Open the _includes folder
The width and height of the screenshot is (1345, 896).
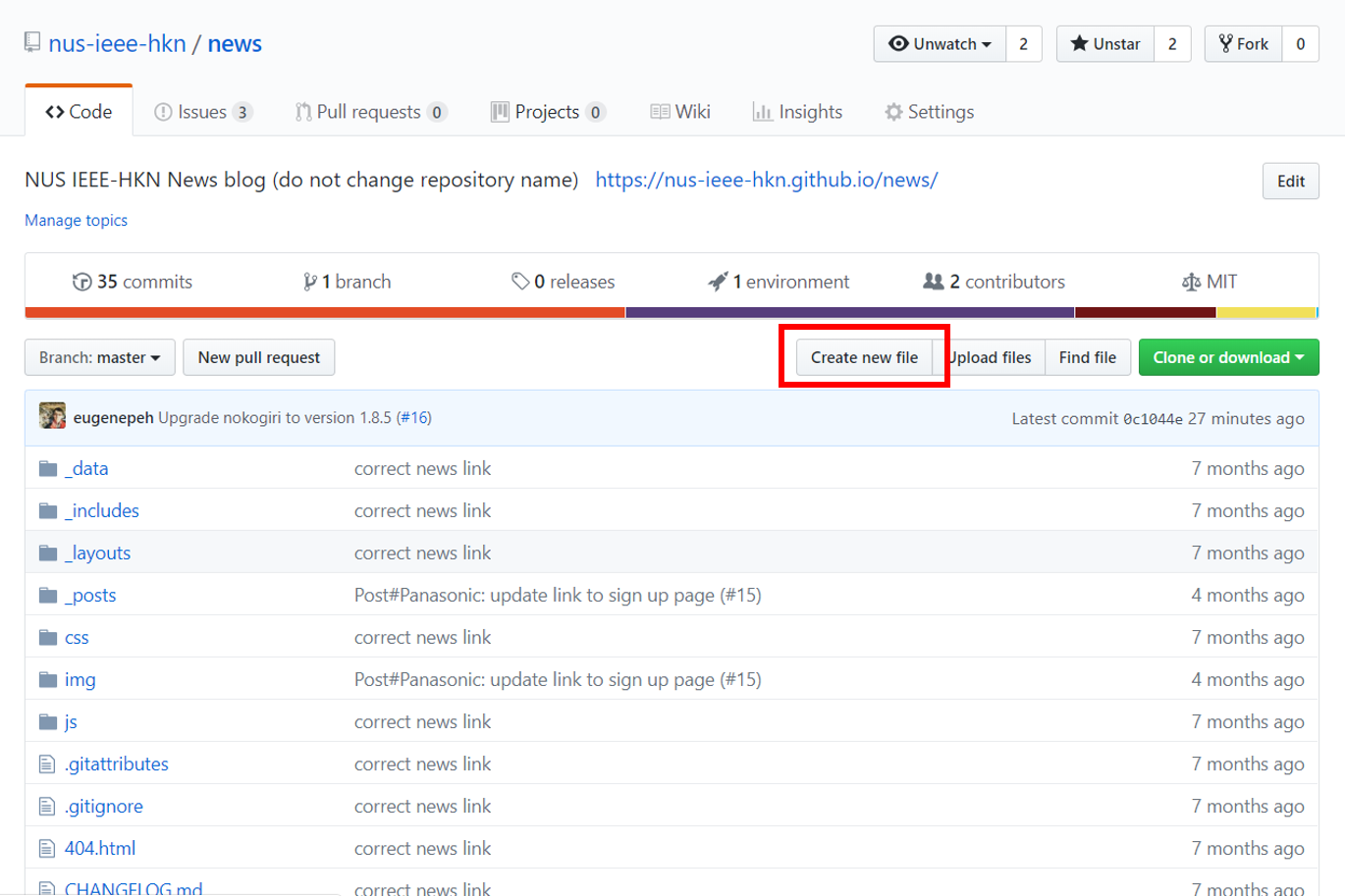102,510
